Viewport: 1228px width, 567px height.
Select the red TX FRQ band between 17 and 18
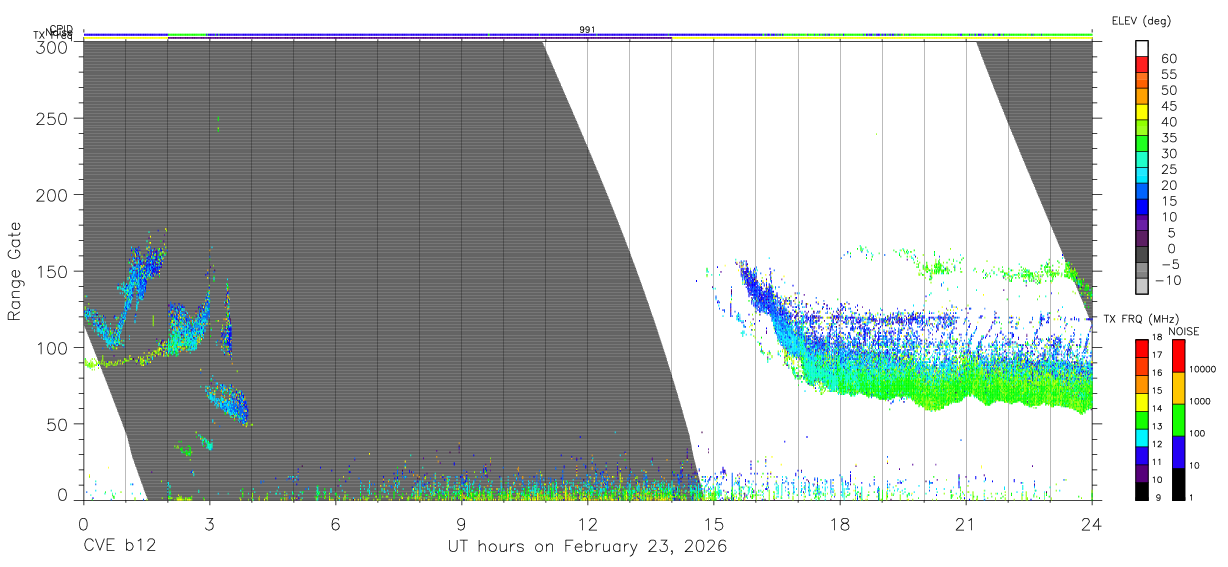coord(1143,347)
